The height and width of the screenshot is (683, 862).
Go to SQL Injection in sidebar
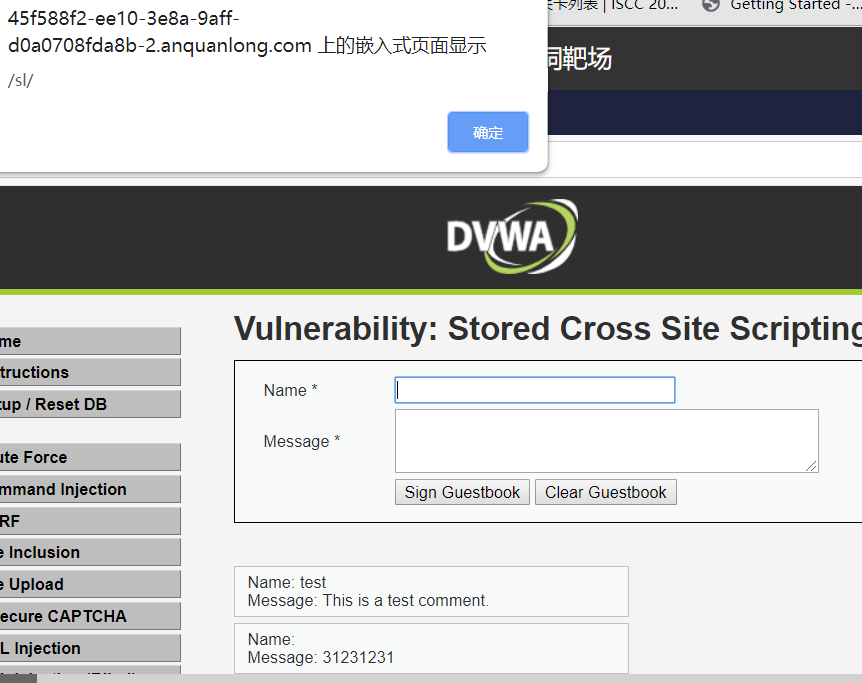pyautogui.click(x=90, y=648)
